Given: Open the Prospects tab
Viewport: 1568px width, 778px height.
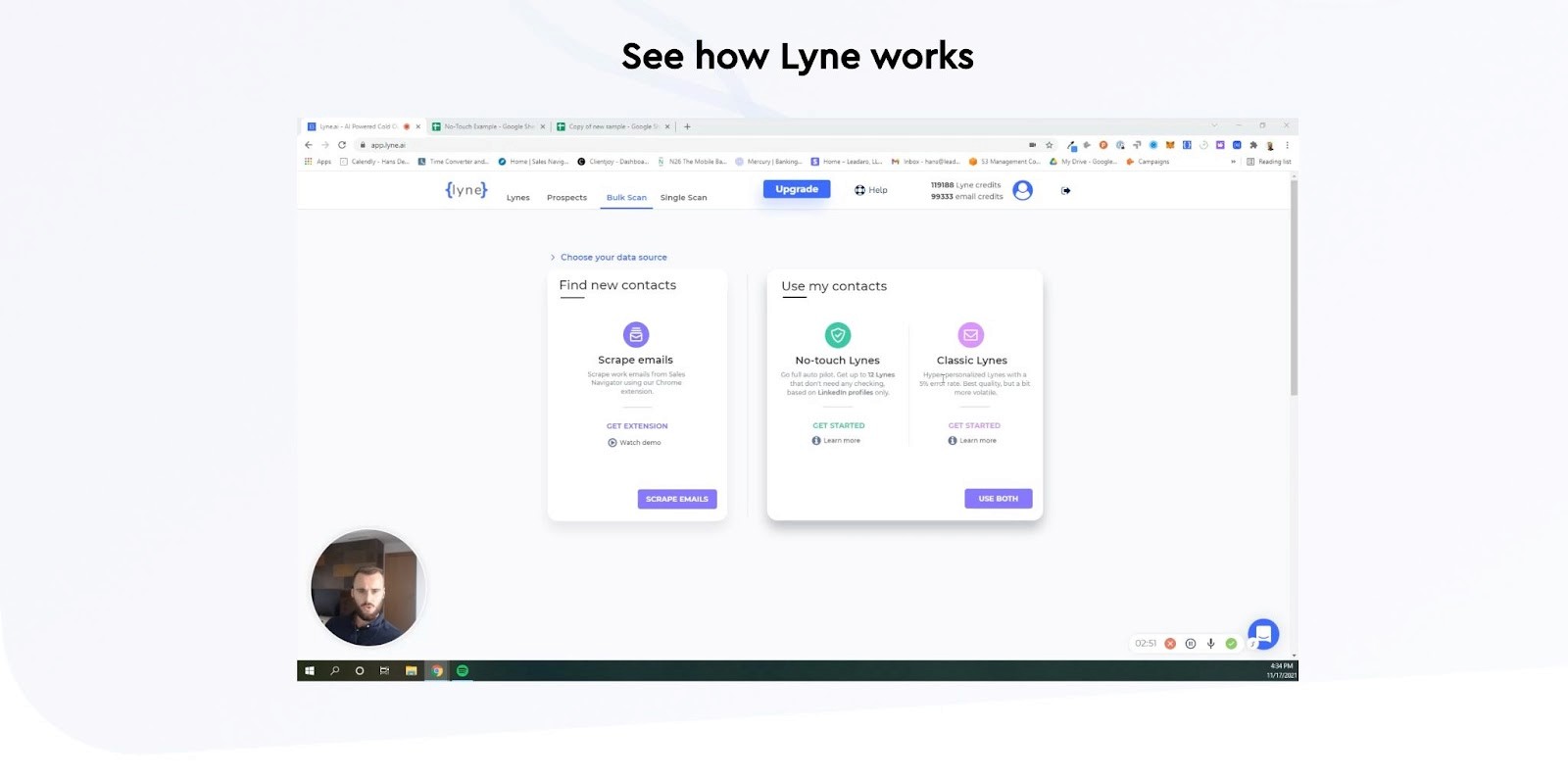Looking at the screenshot, I should click(566, 198).
